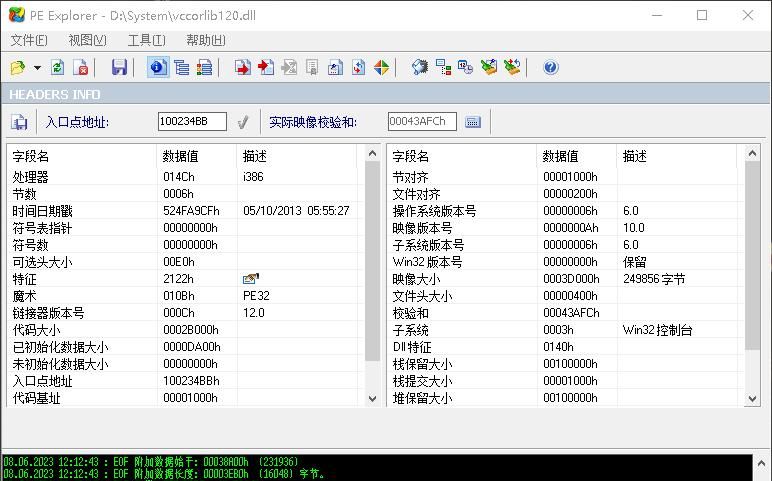Click the 描述 column header in left table
Image resolution: width=772 pixels, height=481 pixels.
pos(297,157)
